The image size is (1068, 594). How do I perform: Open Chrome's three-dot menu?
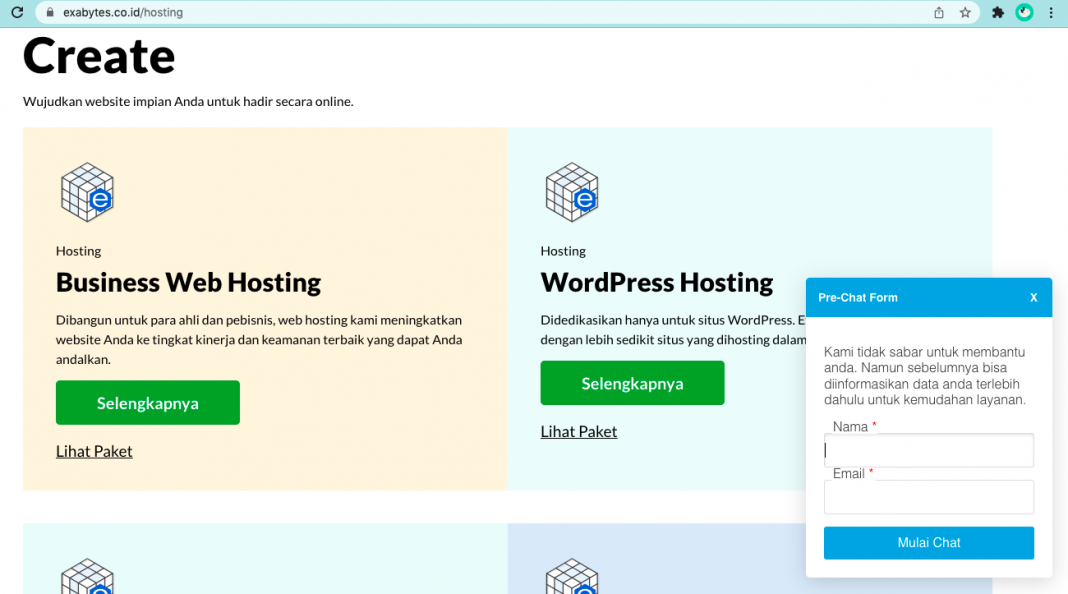pyautogui.click(x=1051, y=13)
